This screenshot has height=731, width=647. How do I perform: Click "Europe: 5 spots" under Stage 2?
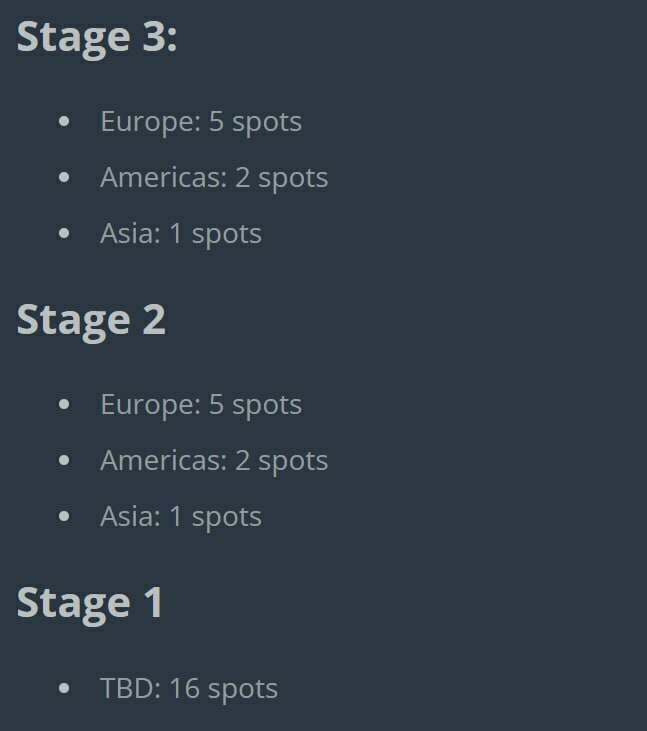[200, 405]
